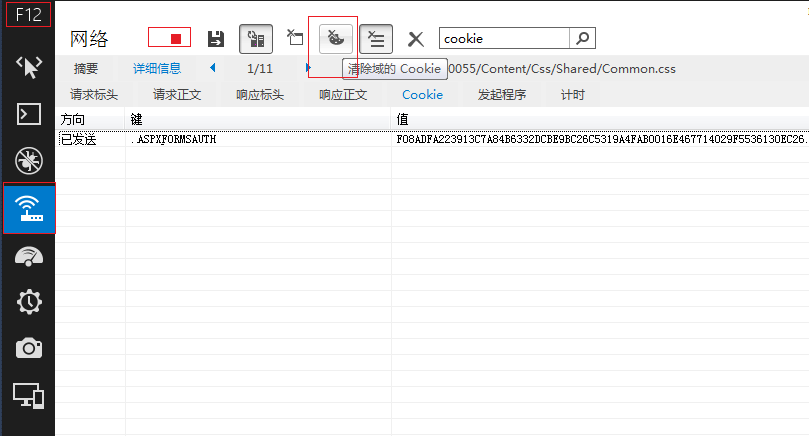This screenshot has height=441, width=809.
Task: Open the Profiler gear clock tool
Action: click(x=29, y=302)
